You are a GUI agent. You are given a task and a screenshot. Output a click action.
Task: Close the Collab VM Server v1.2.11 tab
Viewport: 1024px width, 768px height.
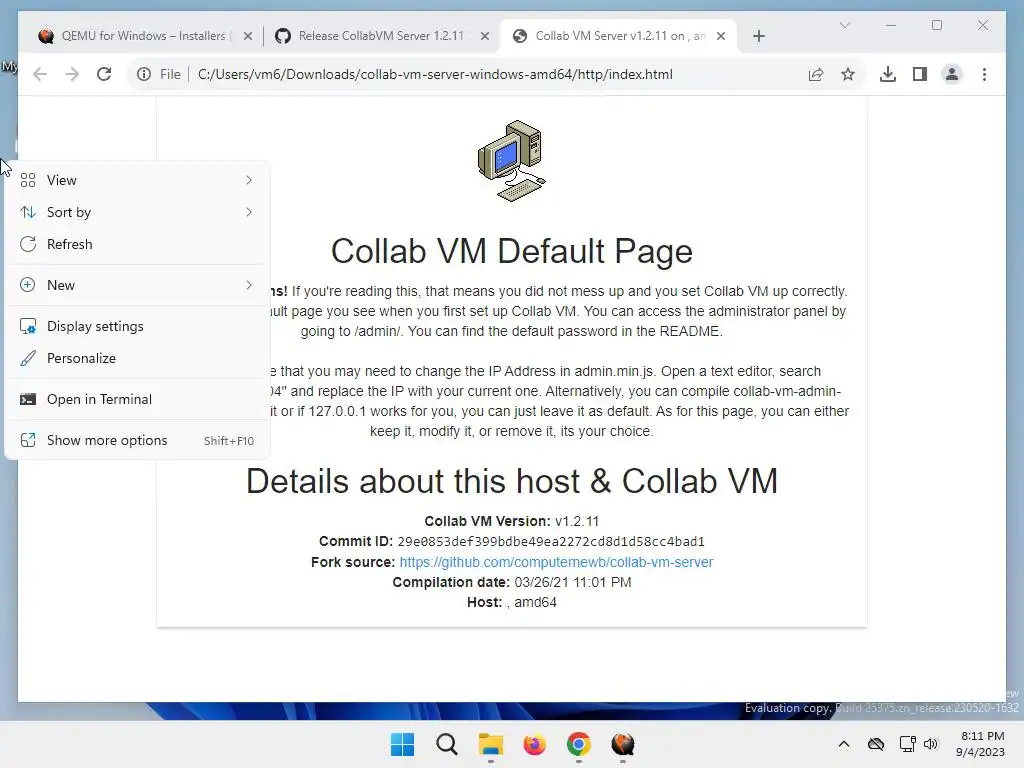[x=721, y=36]
